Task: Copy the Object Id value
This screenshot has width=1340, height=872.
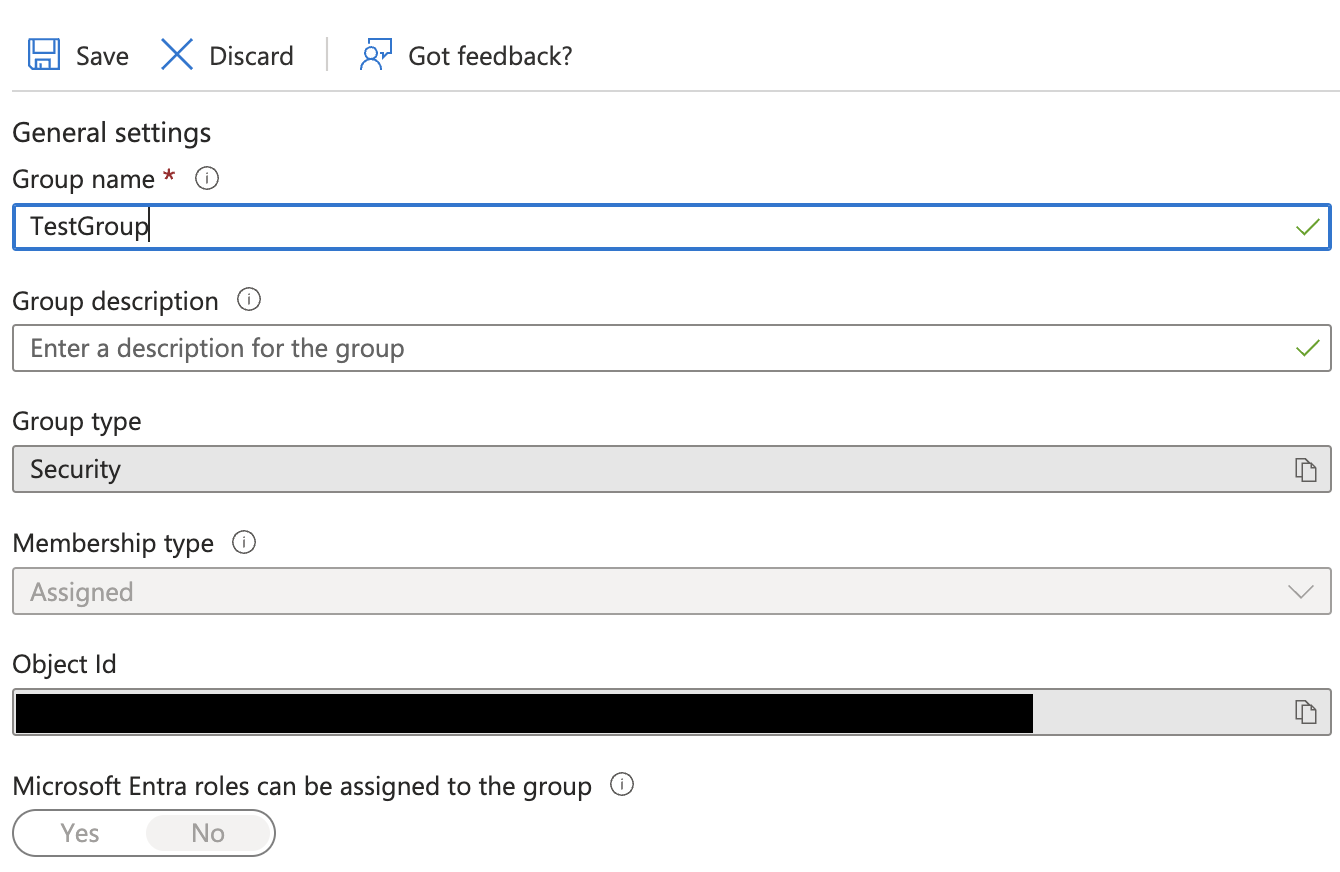Action: [x=1305, y=711]
